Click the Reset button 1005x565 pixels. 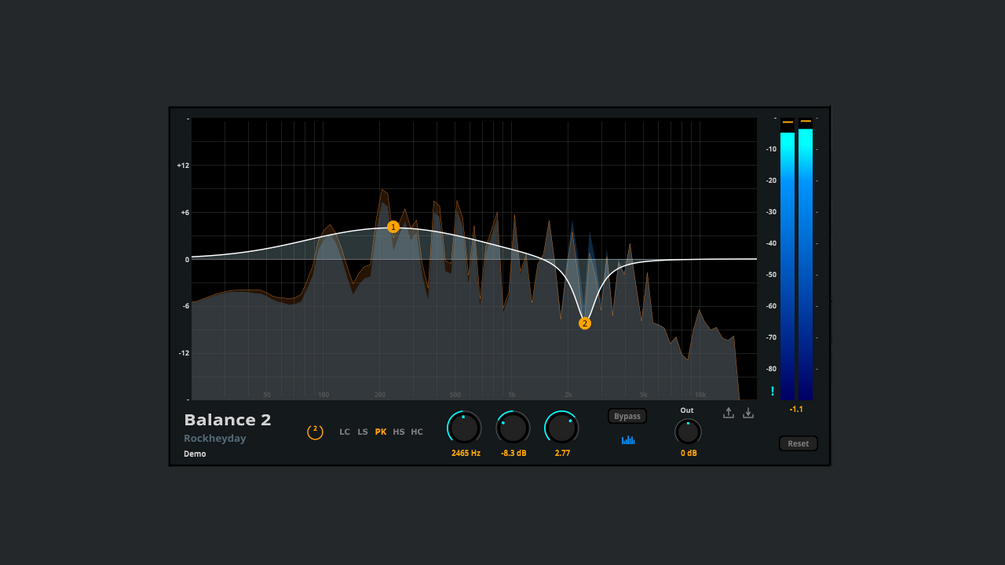[x=798, y=443]
